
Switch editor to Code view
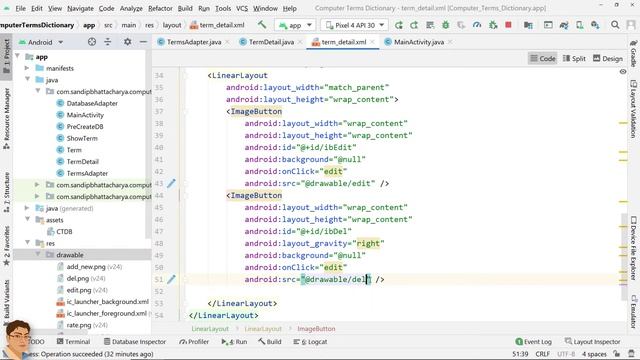(542, 58)
